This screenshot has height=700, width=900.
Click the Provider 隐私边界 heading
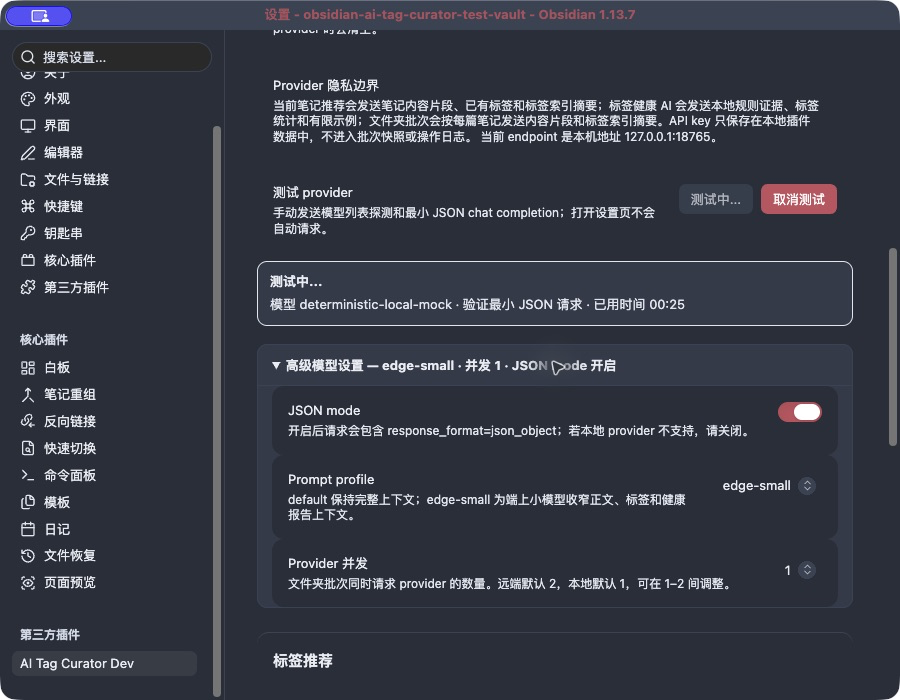click(x=325, y=85)
